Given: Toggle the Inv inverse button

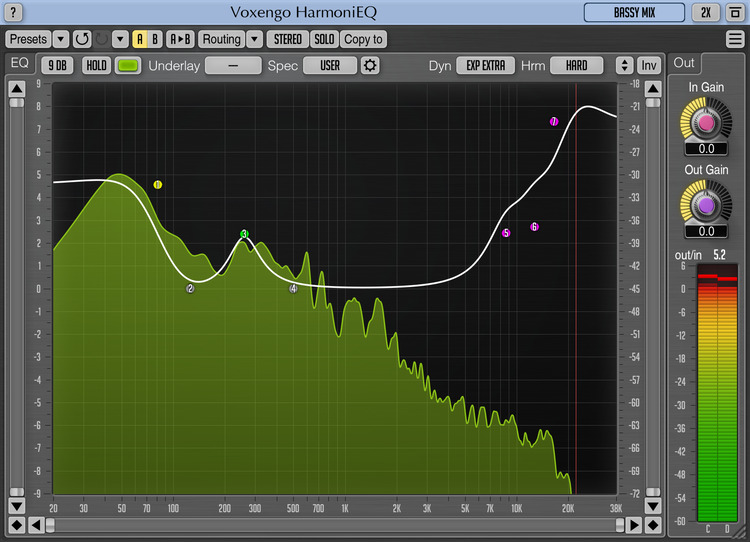Looking at the screenshot, I should (649, 66).
